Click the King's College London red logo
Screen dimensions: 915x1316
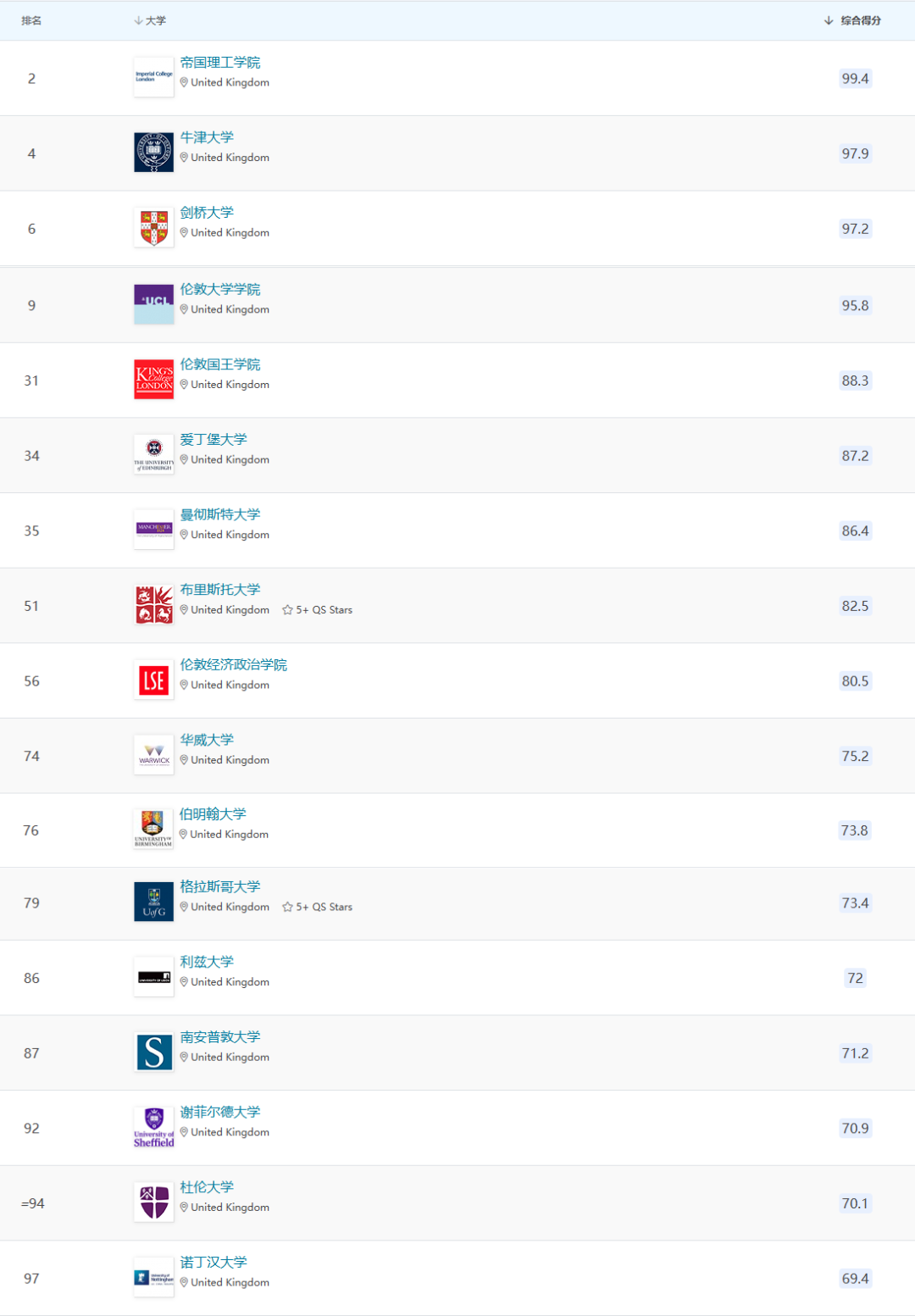click(x=153, y=379)
